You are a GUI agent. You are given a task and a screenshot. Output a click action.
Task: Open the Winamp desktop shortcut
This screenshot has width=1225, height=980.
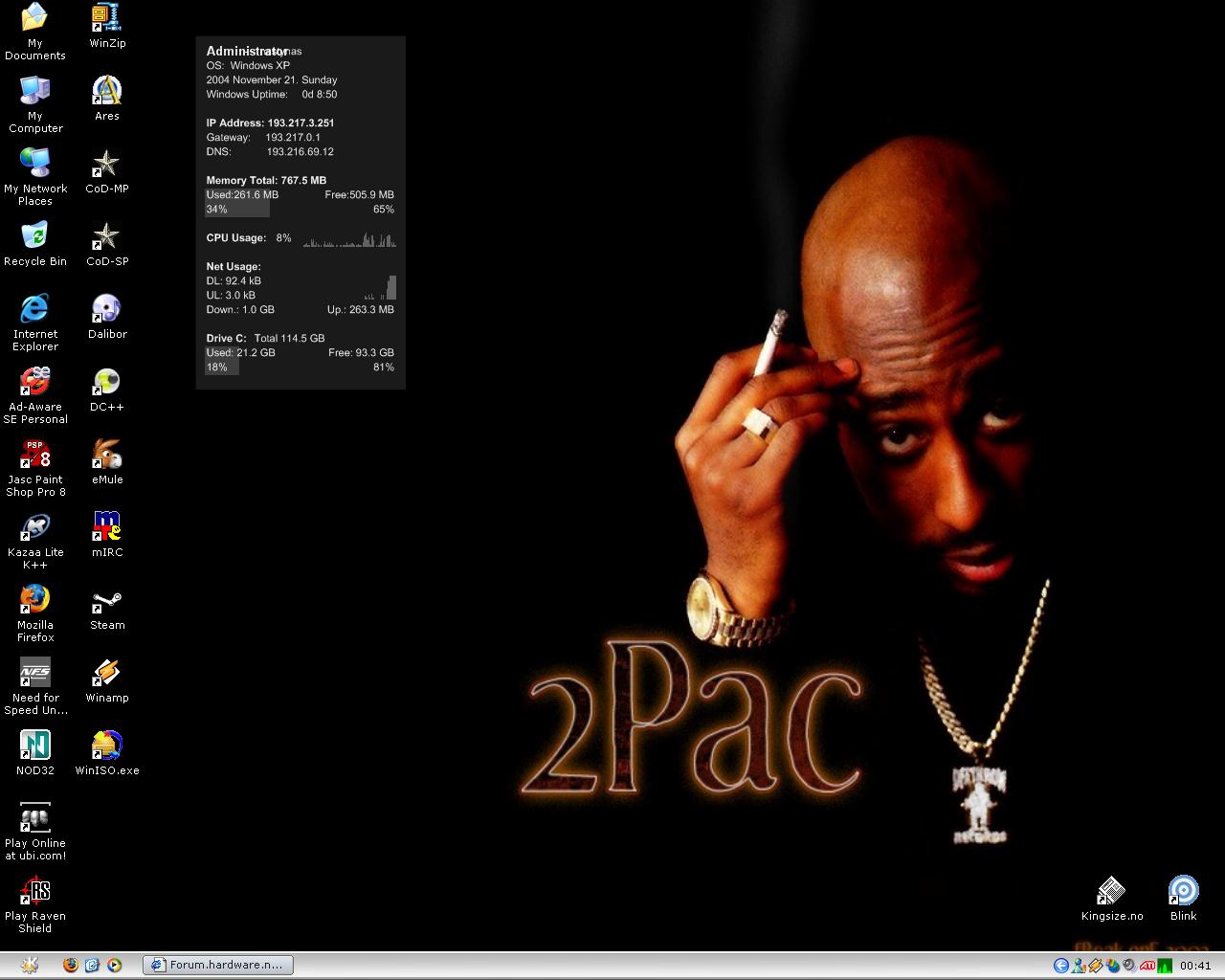107,679
